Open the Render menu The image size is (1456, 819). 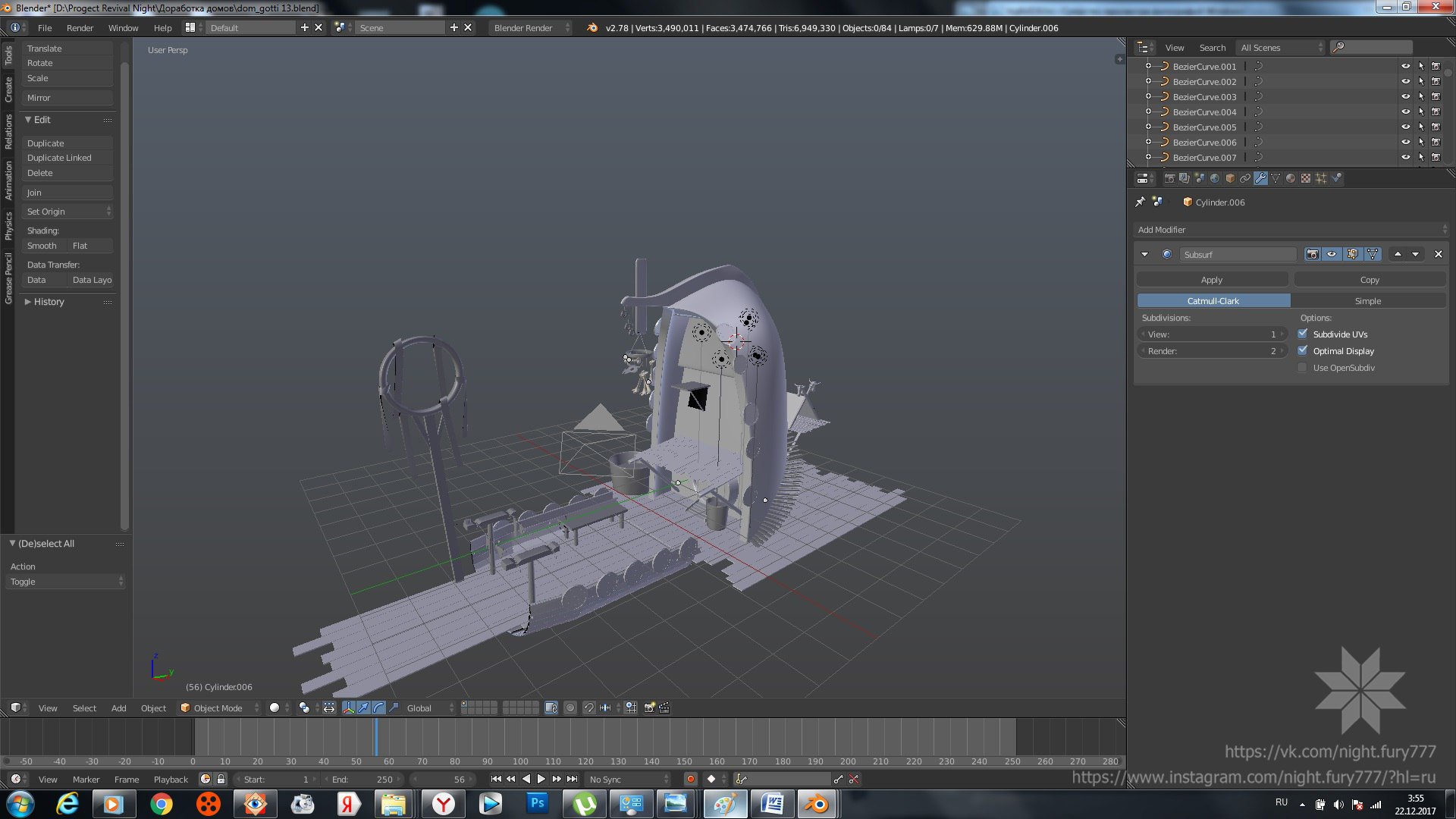(x=80, y=28)
